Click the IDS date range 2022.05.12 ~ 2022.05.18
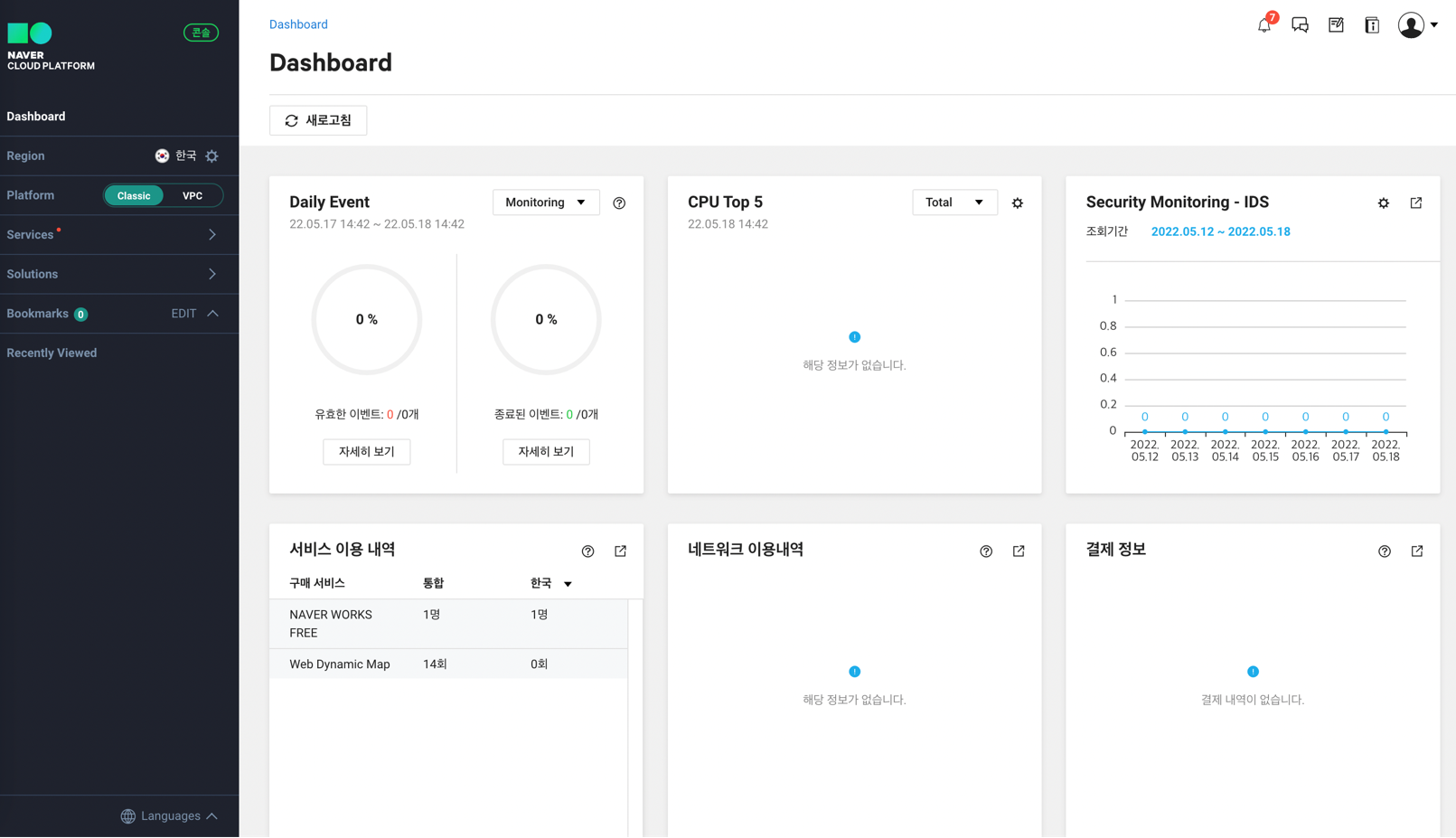 click(1220, 231)
